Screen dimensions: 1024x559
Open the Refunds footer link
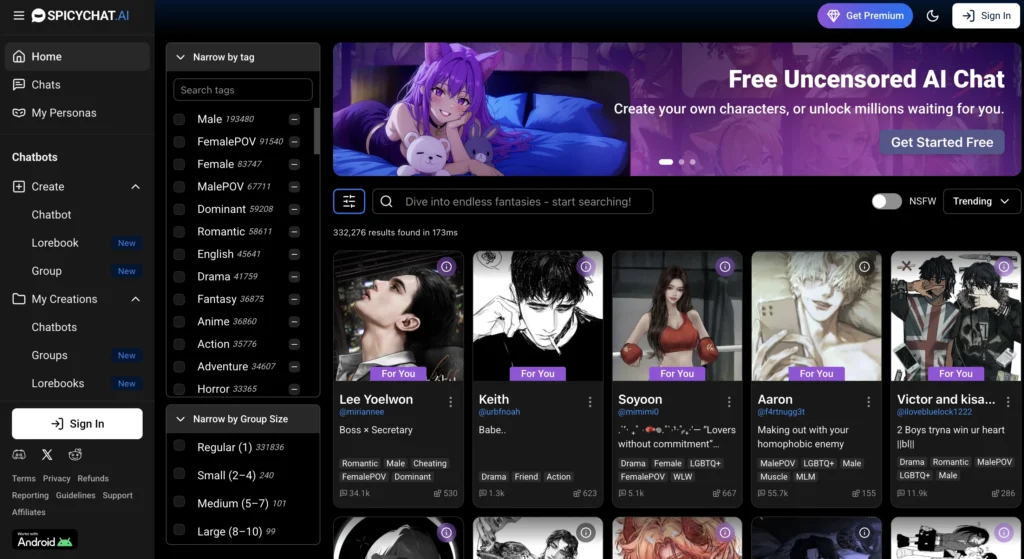[x=93, y=479]
